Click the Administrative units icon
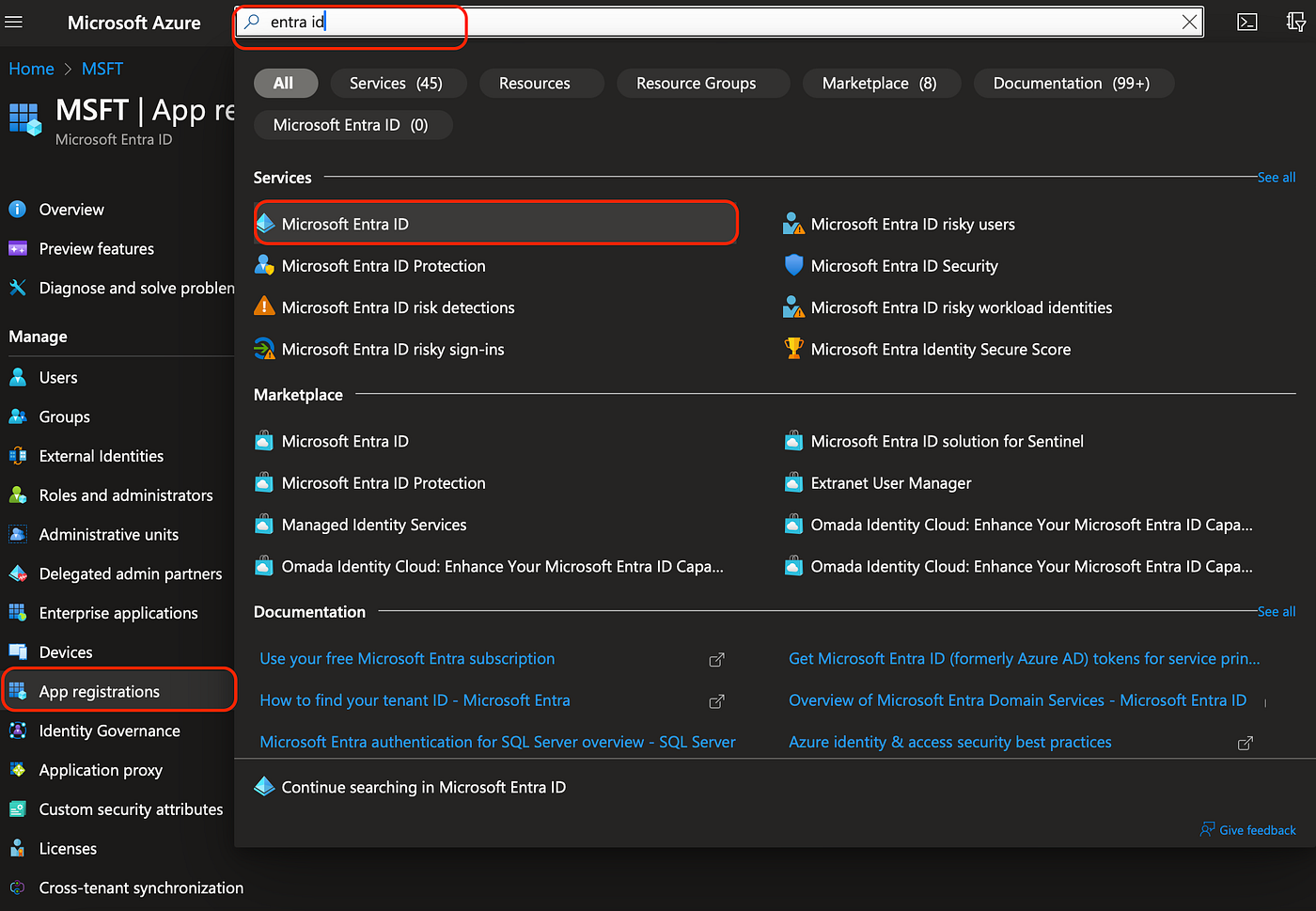1316x911 pixels. 17,534
